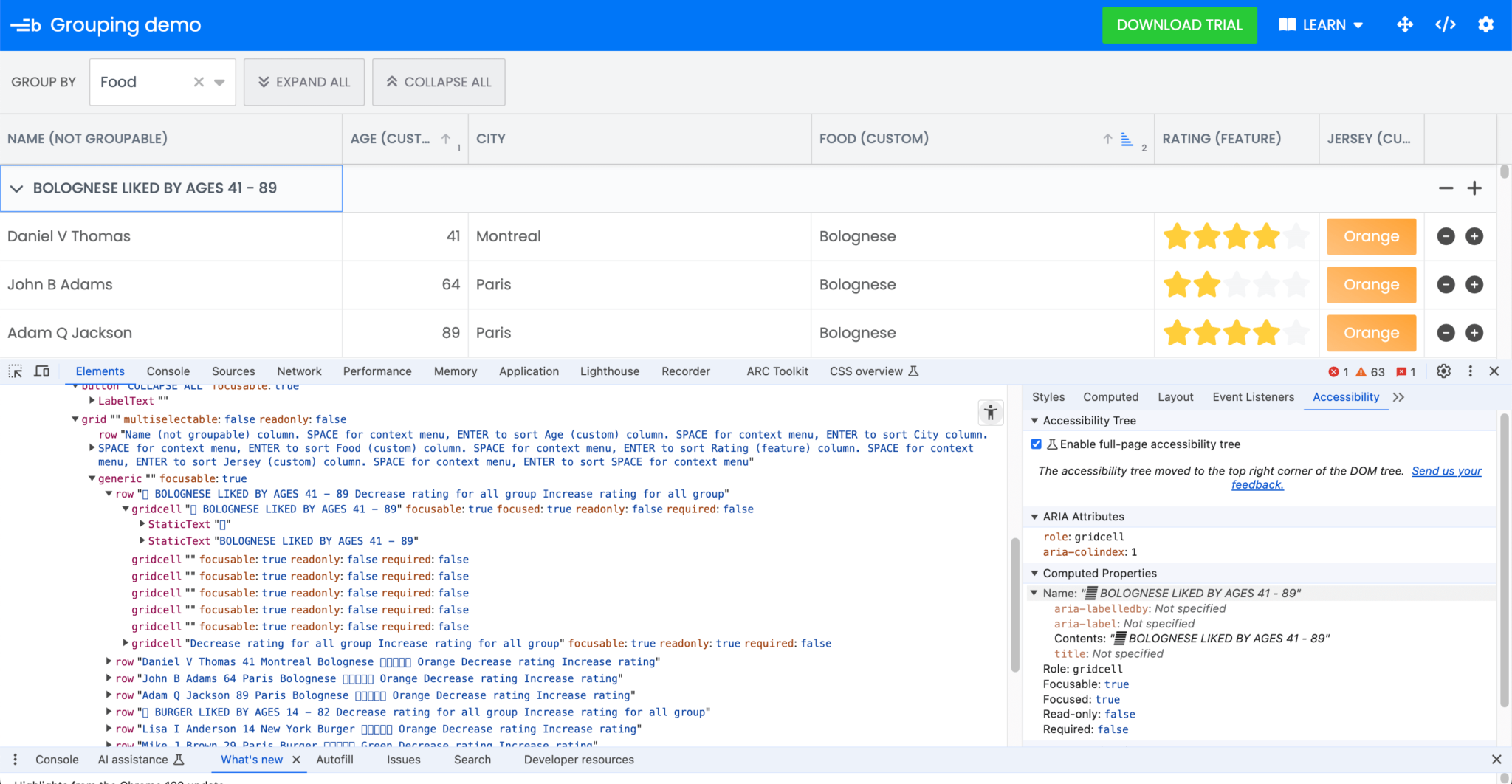This screenshot has height=784, width=1512.
Task: Open the LEARN dropdown menu
Action: pyautogui.click(x=1320, y=25)
